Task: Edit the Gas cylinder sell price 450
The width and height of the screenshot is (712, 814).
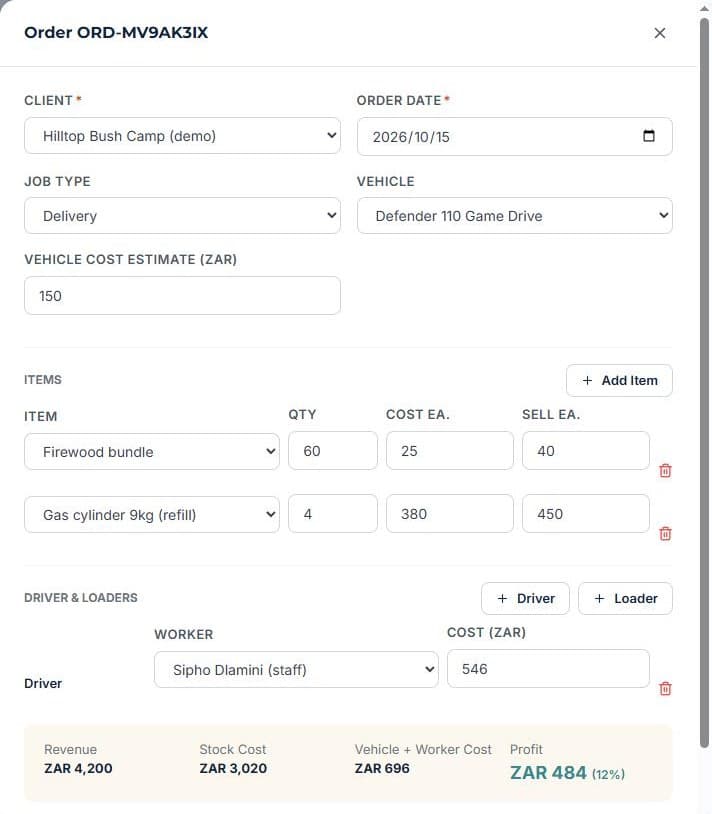Action: click(x=585, y=513)
